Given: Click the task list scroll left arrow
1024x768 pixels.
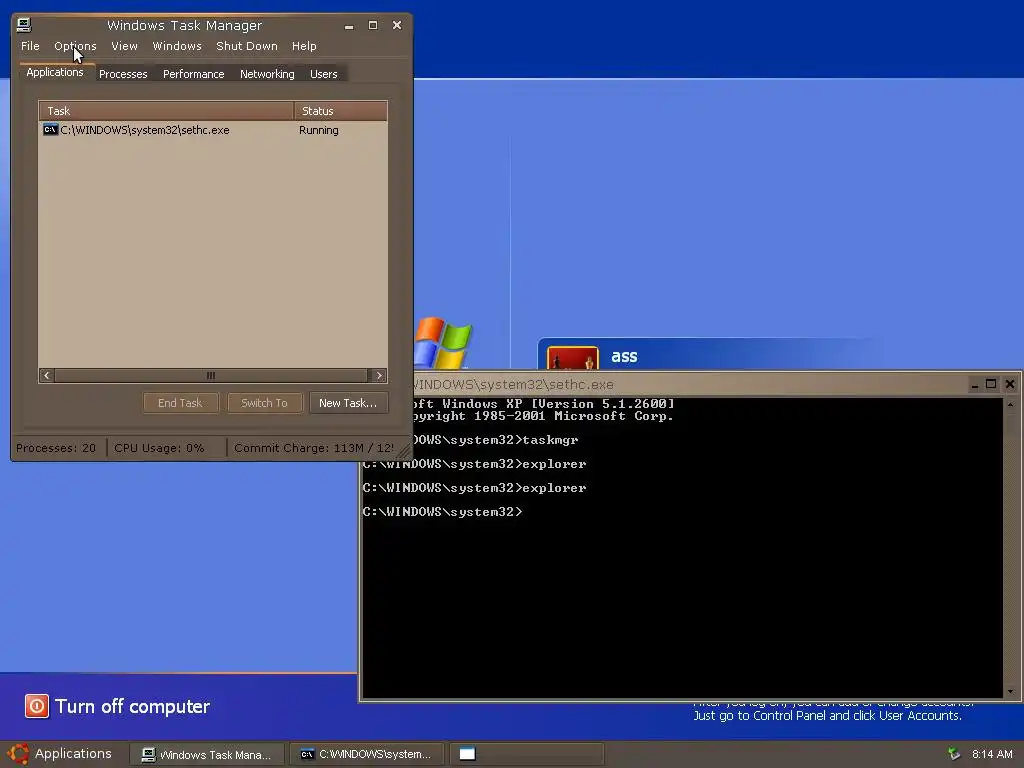Looking at the screenshot, I should 46,376.
